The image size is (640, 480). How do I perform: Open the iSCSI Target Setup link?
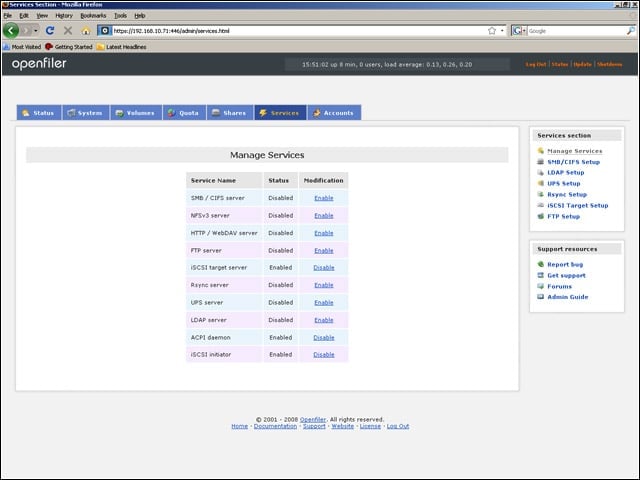tap(578, 205)
